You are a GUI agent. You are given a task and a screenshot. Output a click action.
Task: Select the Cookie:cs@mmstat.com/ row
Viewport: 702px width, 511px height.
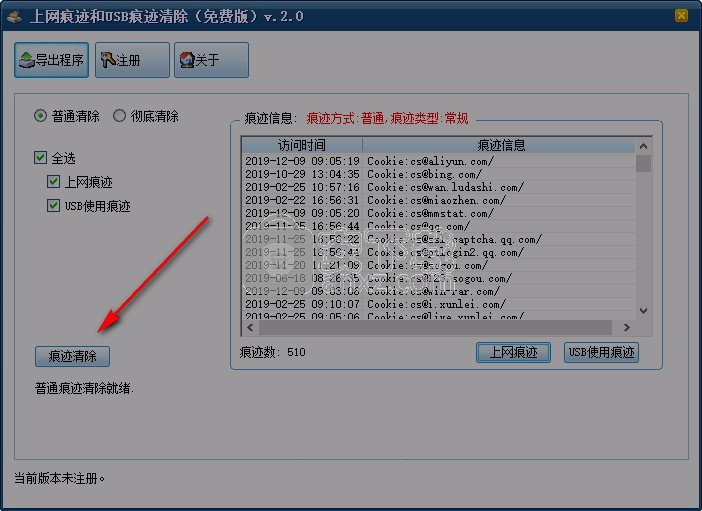pyautogui.click(x=438, y=213)
